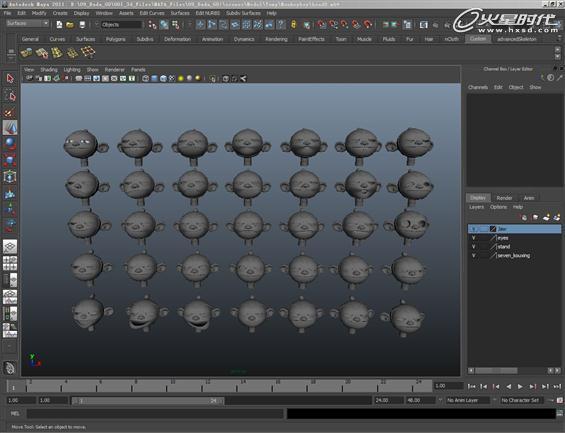Click wireframe cube icon in panel toolbar
The width and height of the screenshot is (565, 433).
tap(146, 78)
